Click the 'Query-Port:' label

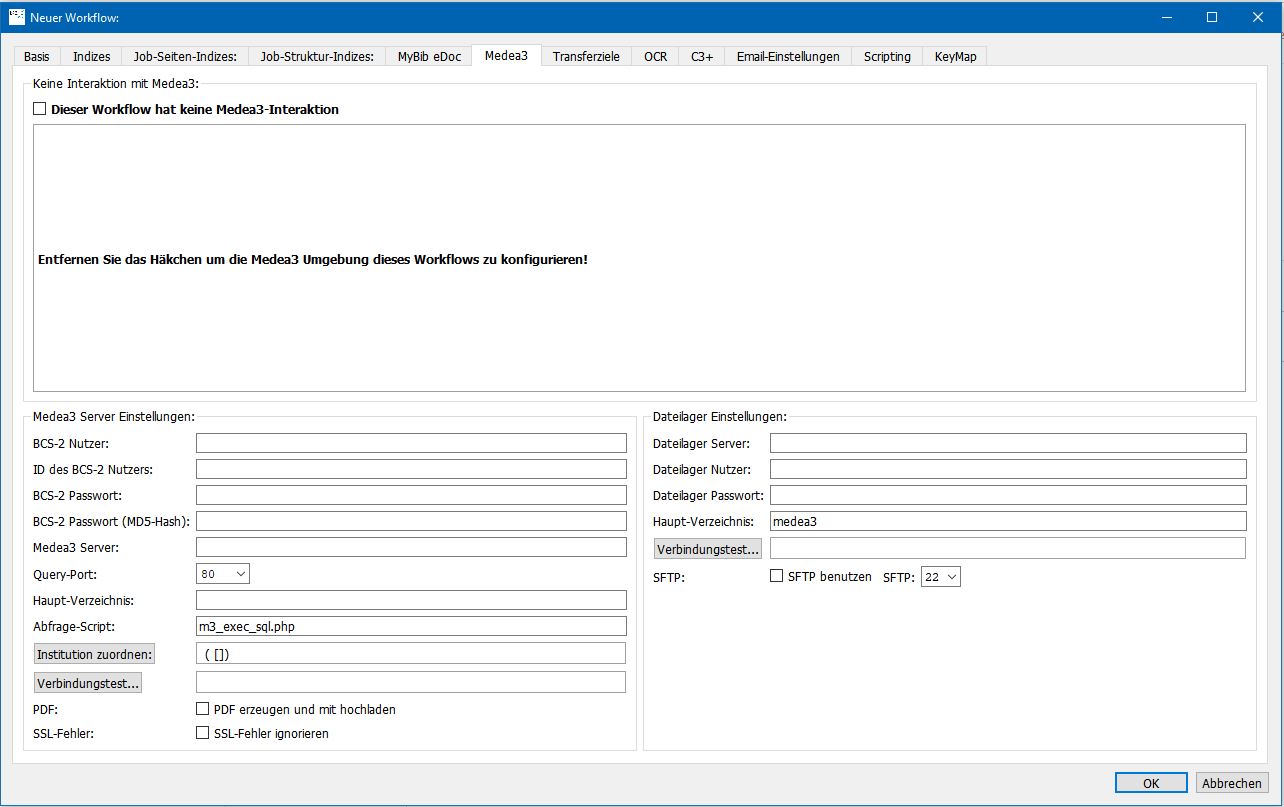pos(66,574)
